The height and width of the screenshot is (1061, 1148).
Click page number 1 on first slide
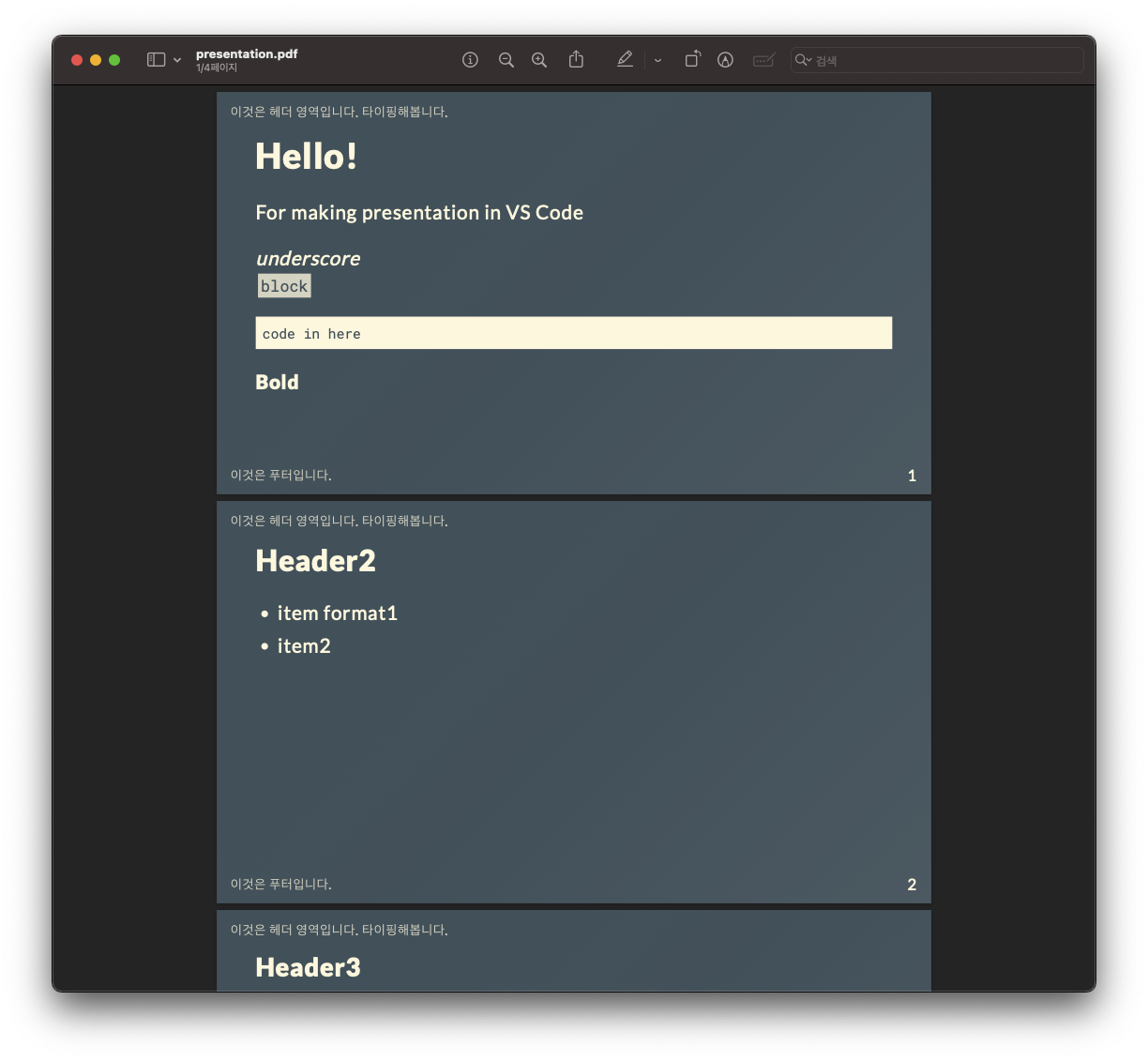point(912,476)
